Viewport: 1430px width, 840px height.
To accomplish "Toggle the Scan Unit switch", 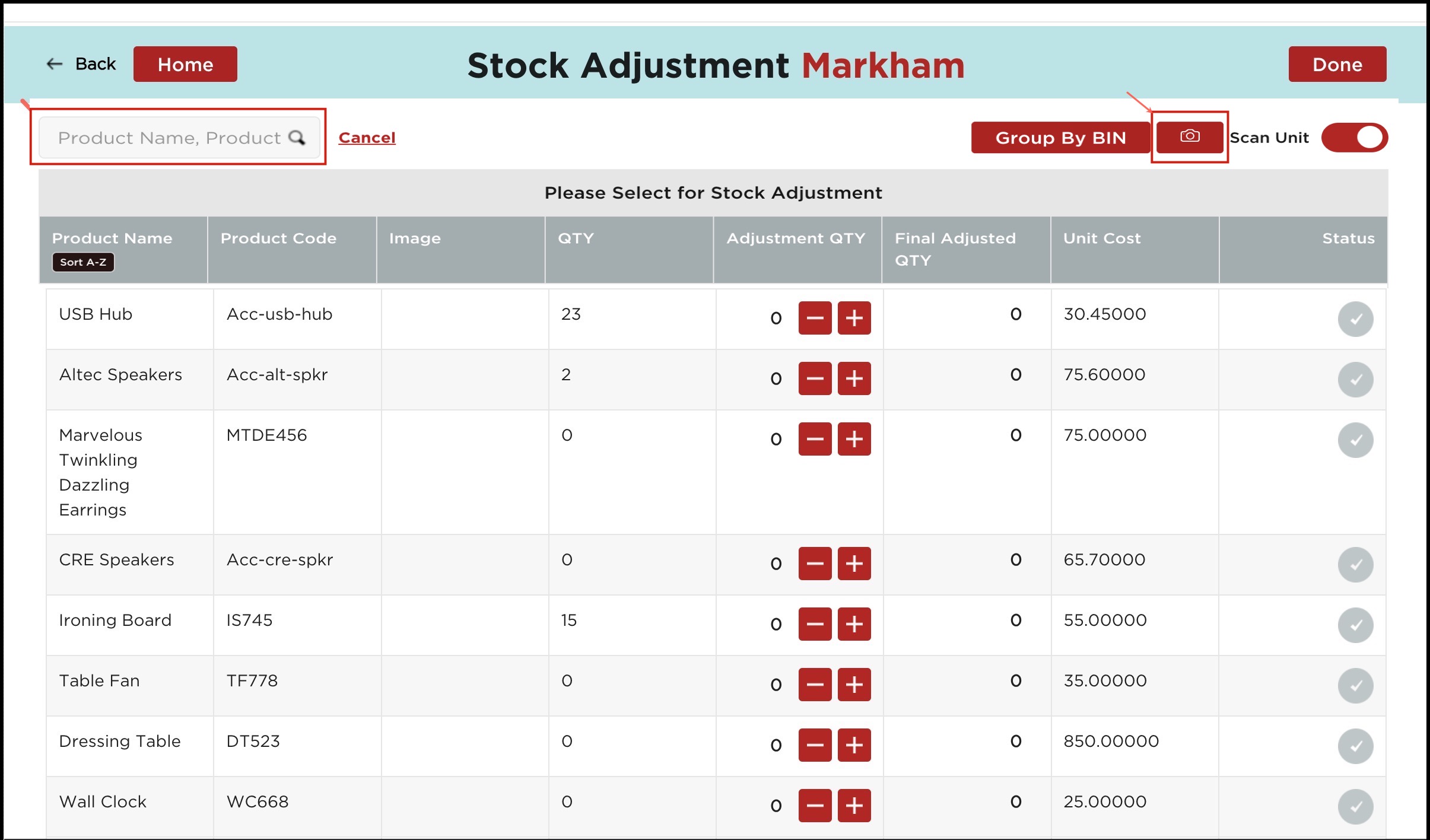I will coord(1354,138).
